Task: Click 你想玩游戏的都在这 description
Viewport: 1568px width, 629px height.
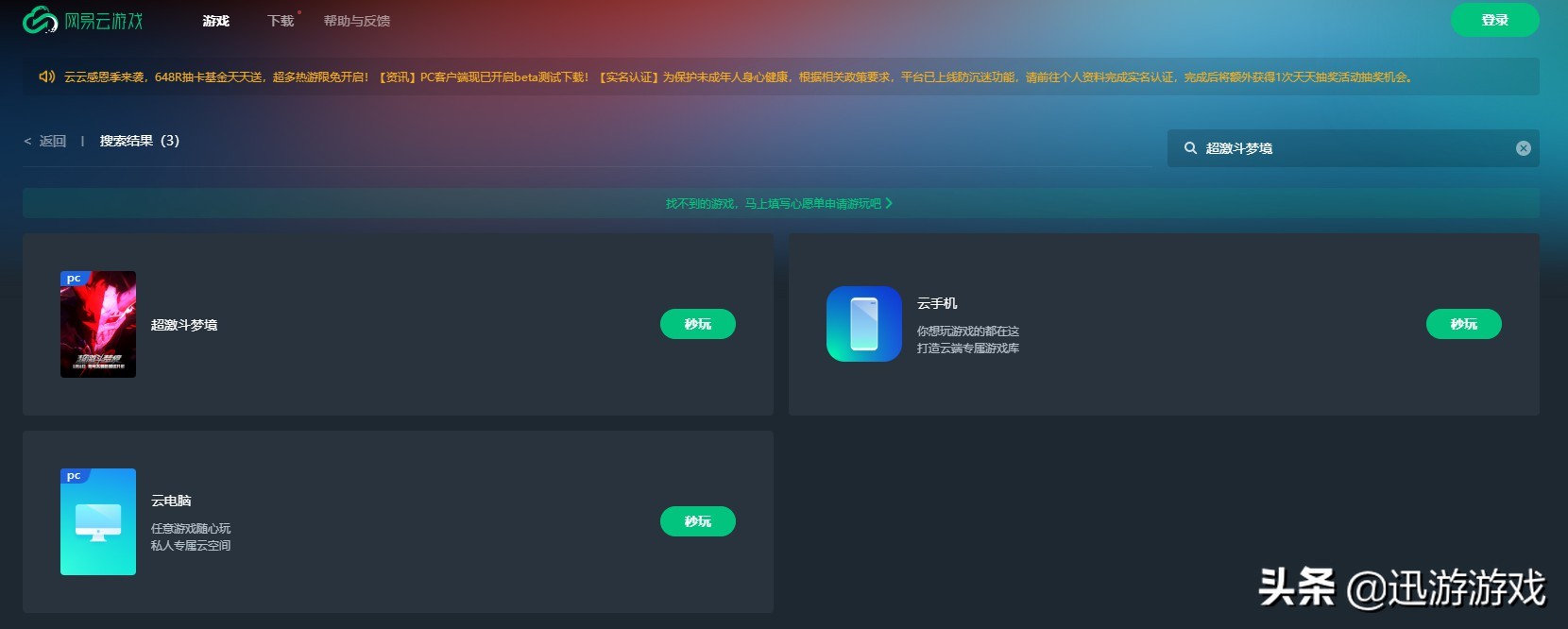Action: coord(968,331)
